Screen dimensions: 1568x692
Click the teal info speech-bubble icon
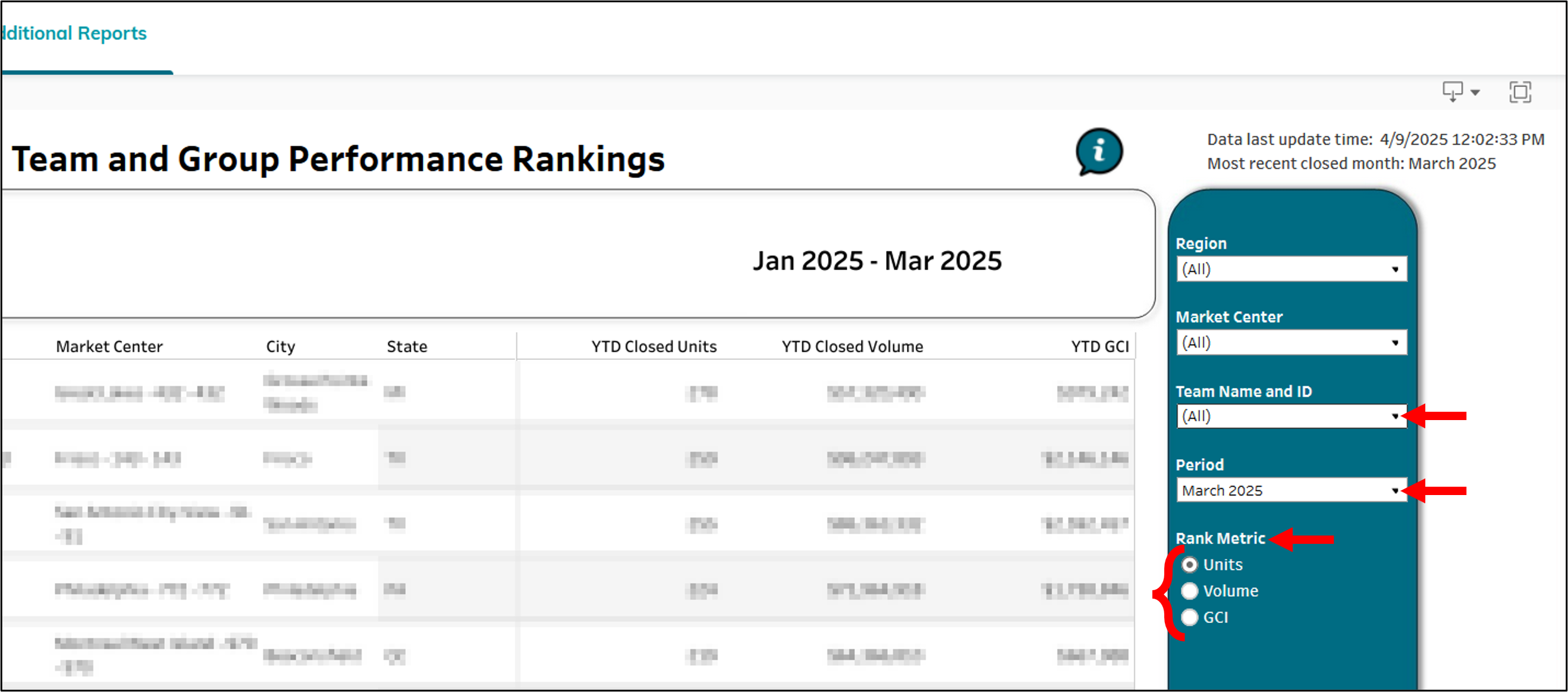(1098, 154)
